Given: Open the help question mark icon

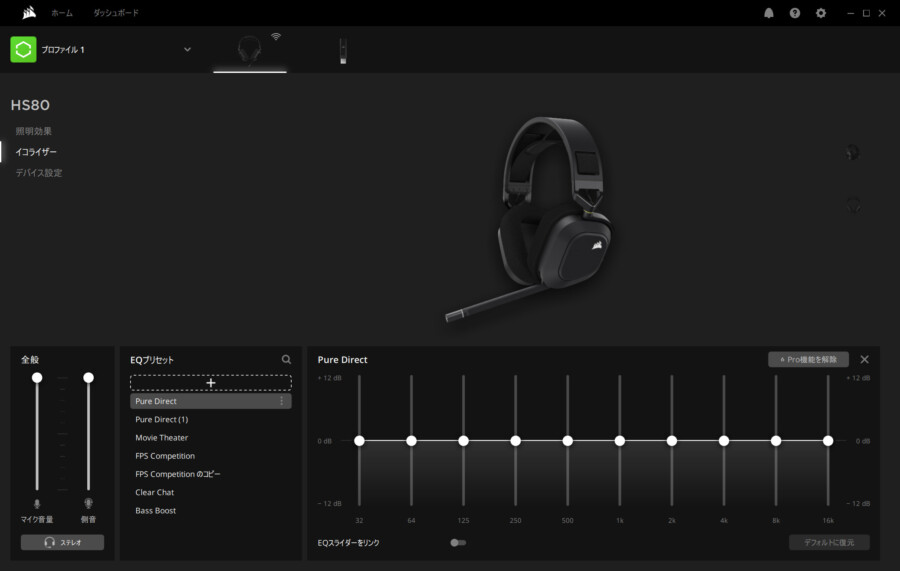Looking at the screenshot, I should [x=795, y=13].
